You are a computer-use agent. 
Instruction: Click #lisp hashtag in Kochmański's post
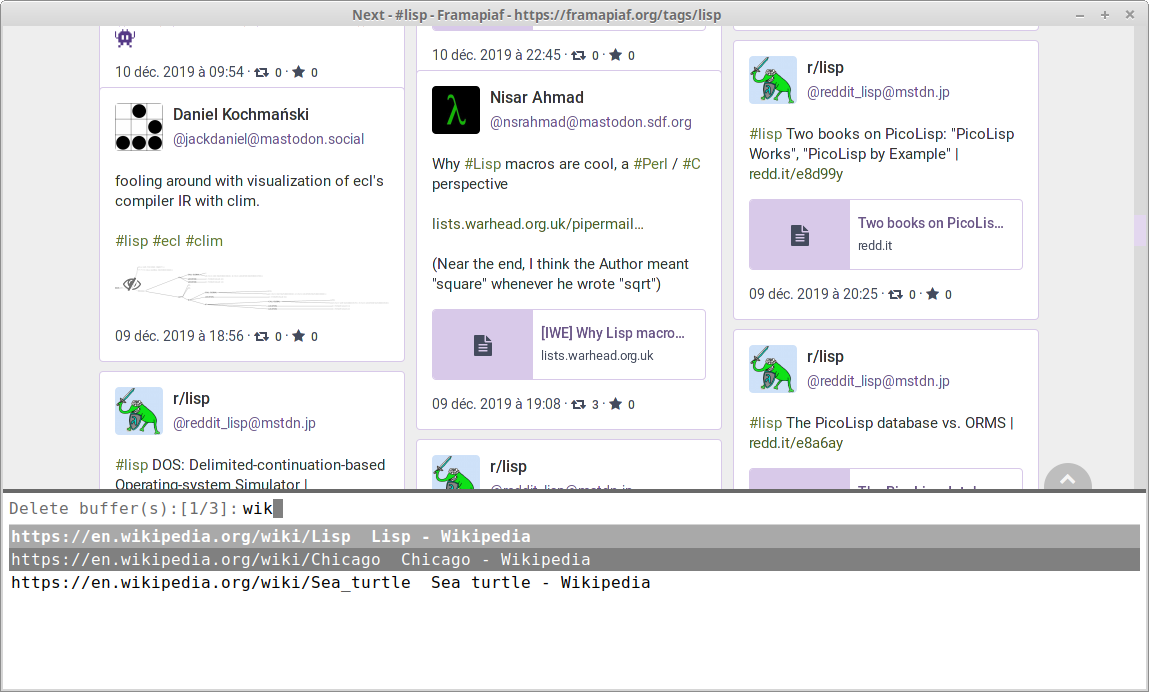click(x=131, y=241)
